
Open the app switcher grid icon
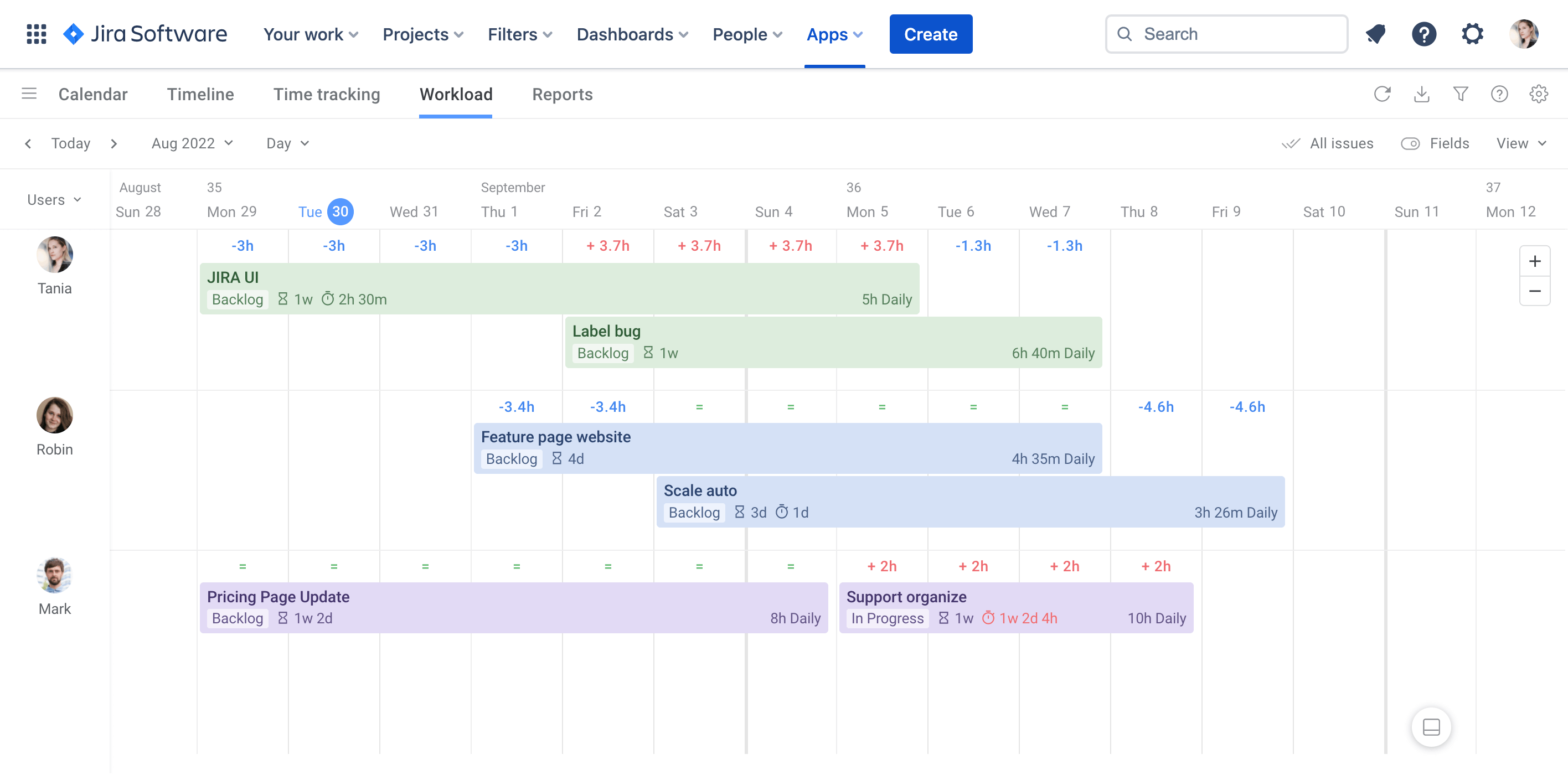(x=37, y=34)
